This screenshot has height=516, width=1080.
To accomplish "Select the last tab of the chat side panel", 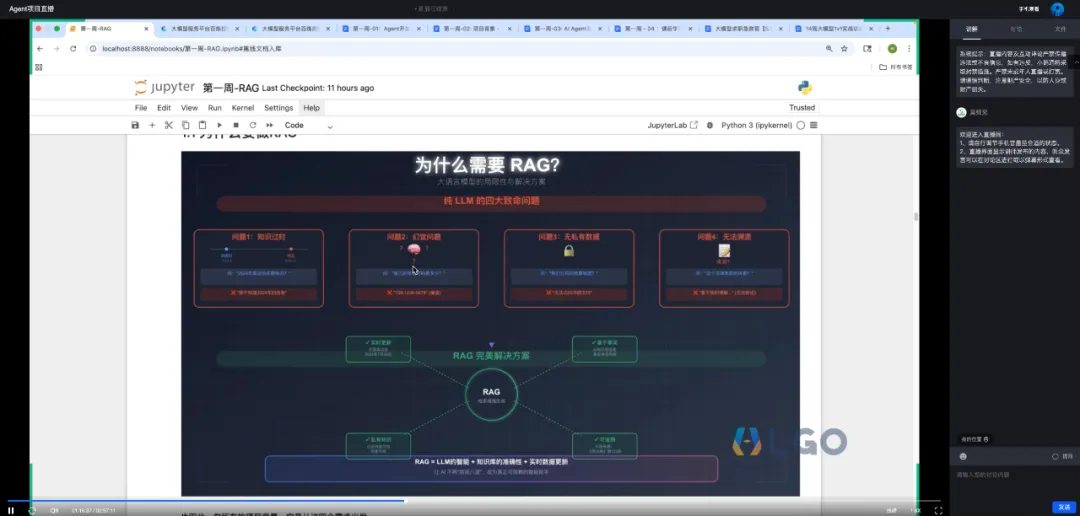I will [x=1060, y=29].
